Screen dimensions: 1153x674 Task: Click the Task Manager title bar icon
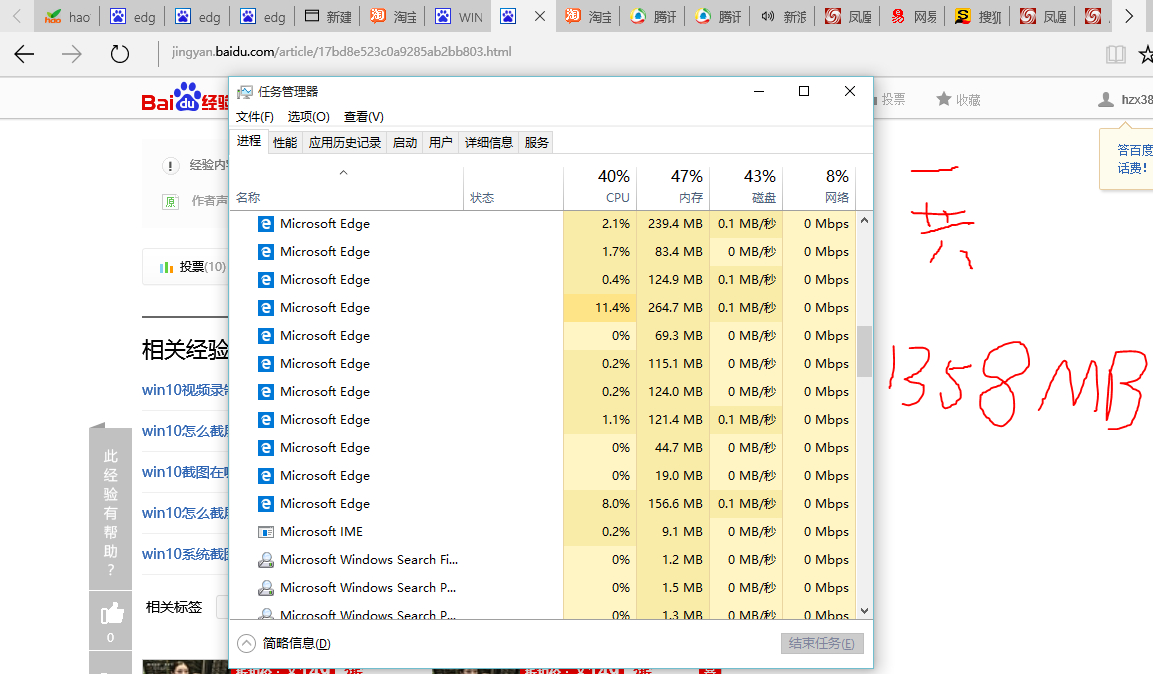pos(245,92)
